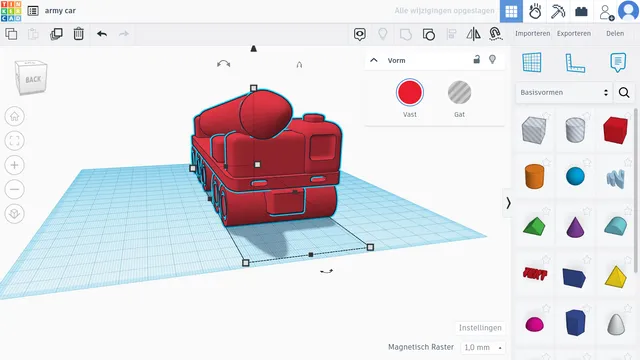640x360 pixels.
Task: Collapse the Vorm panel chevron
Action: tap(373, 60)
